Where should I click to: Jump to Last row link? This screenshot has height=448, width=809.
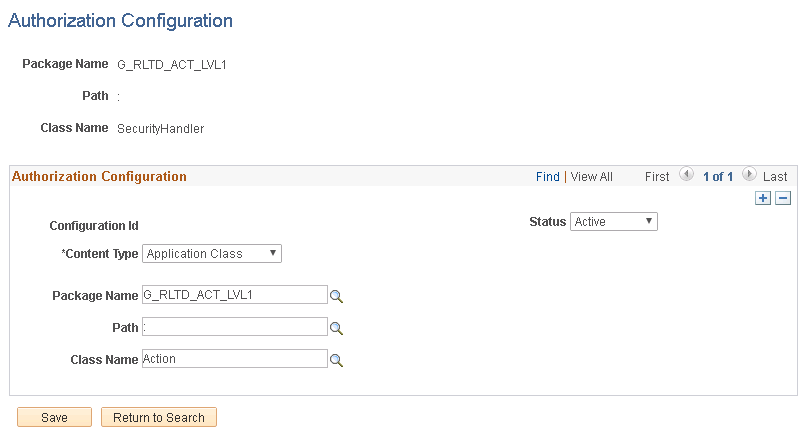pos(775,177)
